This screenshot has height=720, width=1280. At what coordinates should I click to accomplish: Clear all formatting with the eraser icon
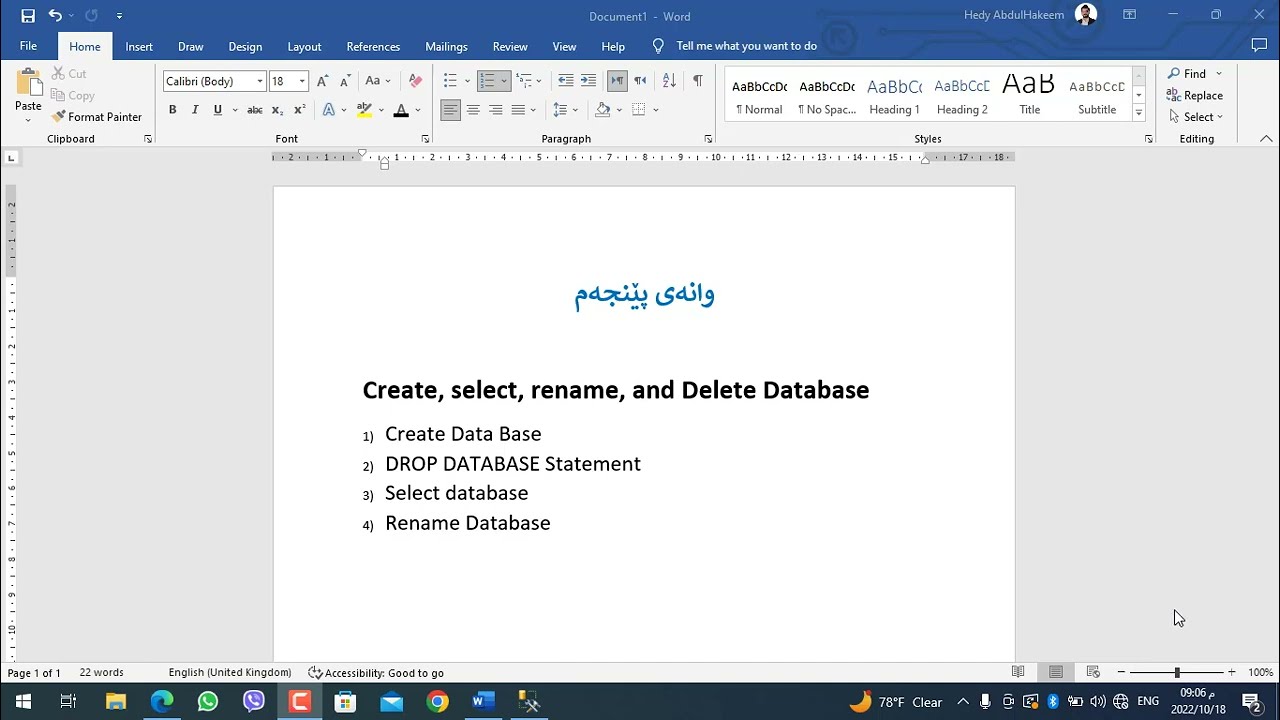[416, 81]
